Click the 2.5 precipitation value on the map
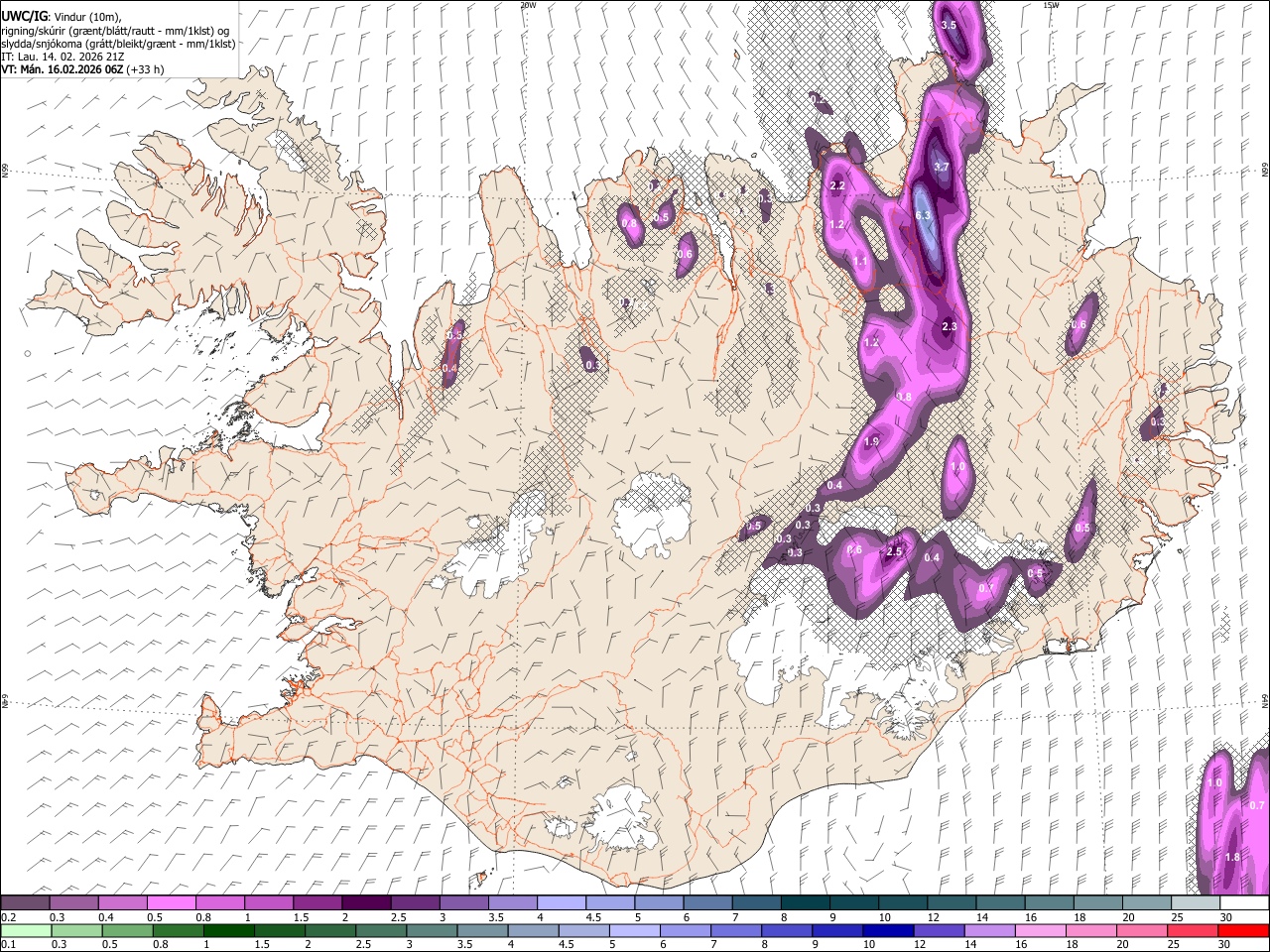 (x=894, y=551)
